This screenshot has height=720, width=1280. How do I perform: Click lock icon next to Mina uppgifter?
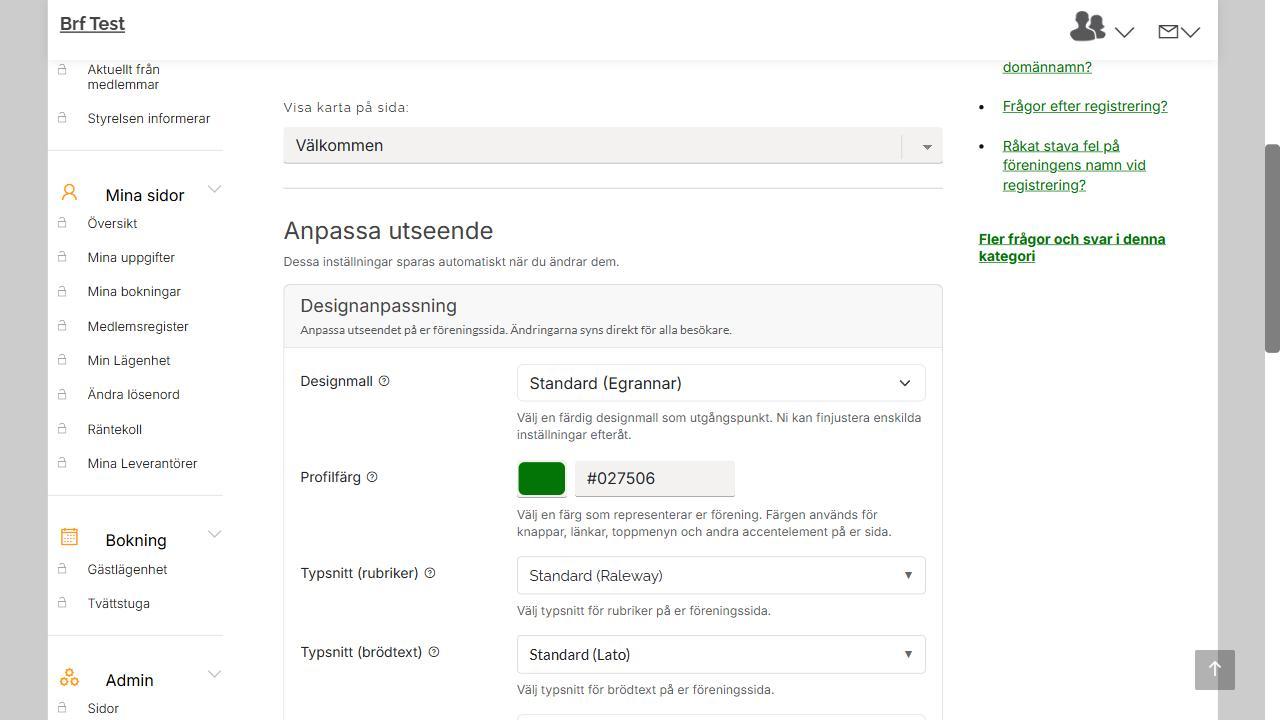coord(62,256)
